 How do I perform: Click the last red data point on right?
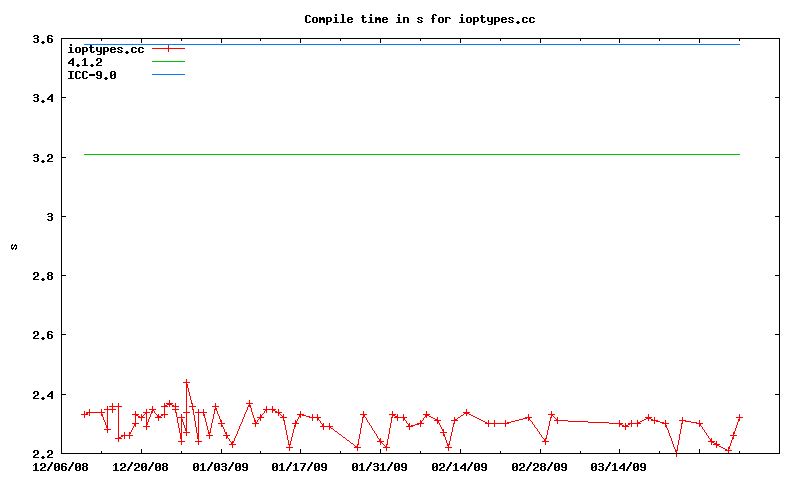pos(739,417)
